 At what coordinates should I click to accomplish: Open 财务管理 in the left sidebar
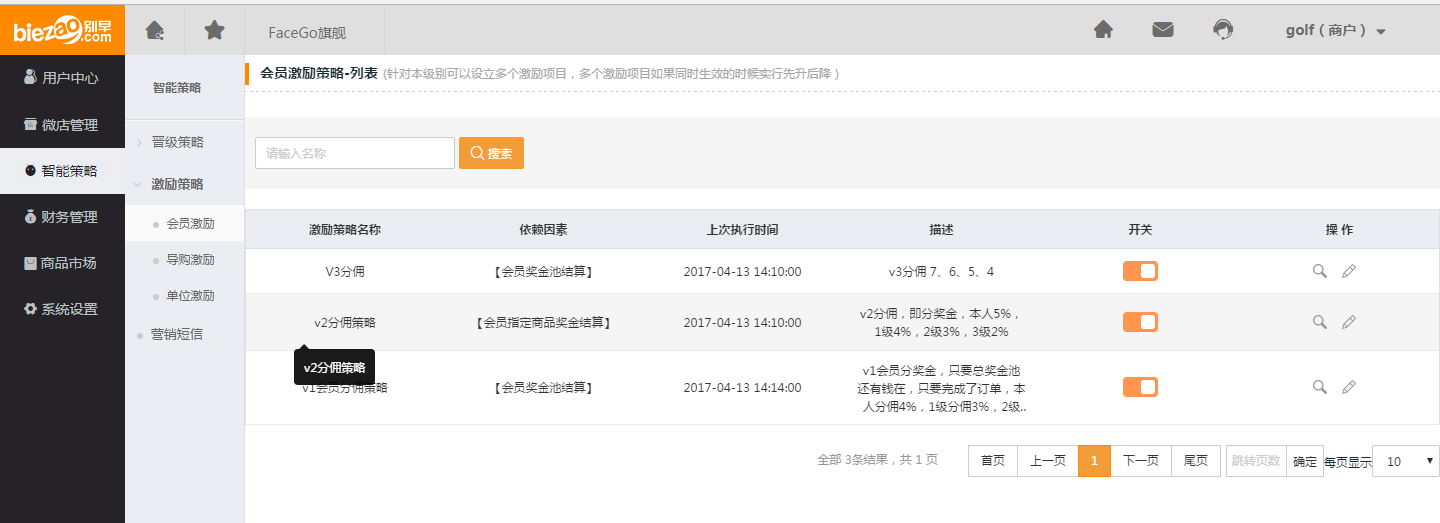[62, 217]
